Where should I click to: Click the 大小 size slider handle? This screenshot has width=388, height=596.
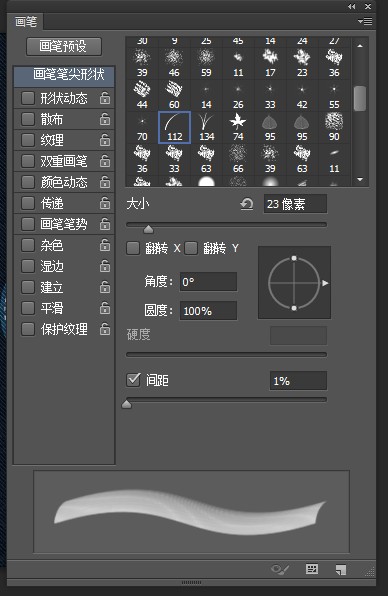[149, 229]
